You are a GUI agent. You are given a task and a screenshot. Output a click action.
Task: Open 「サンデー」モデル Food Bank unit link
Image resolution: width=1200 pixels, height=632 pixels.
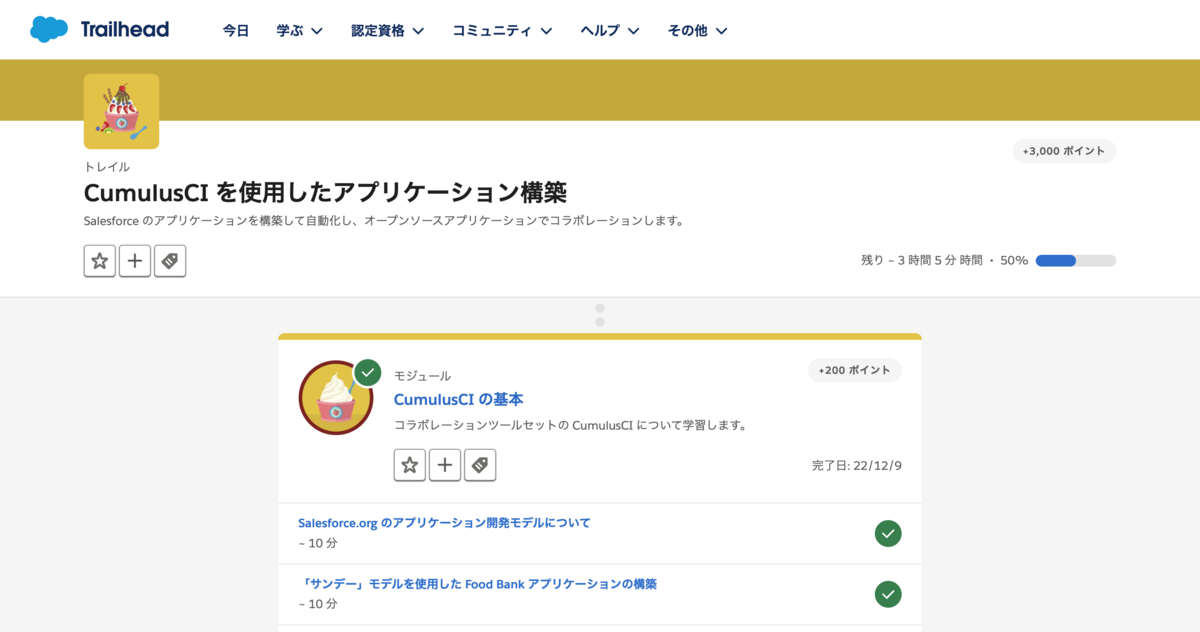477,584
